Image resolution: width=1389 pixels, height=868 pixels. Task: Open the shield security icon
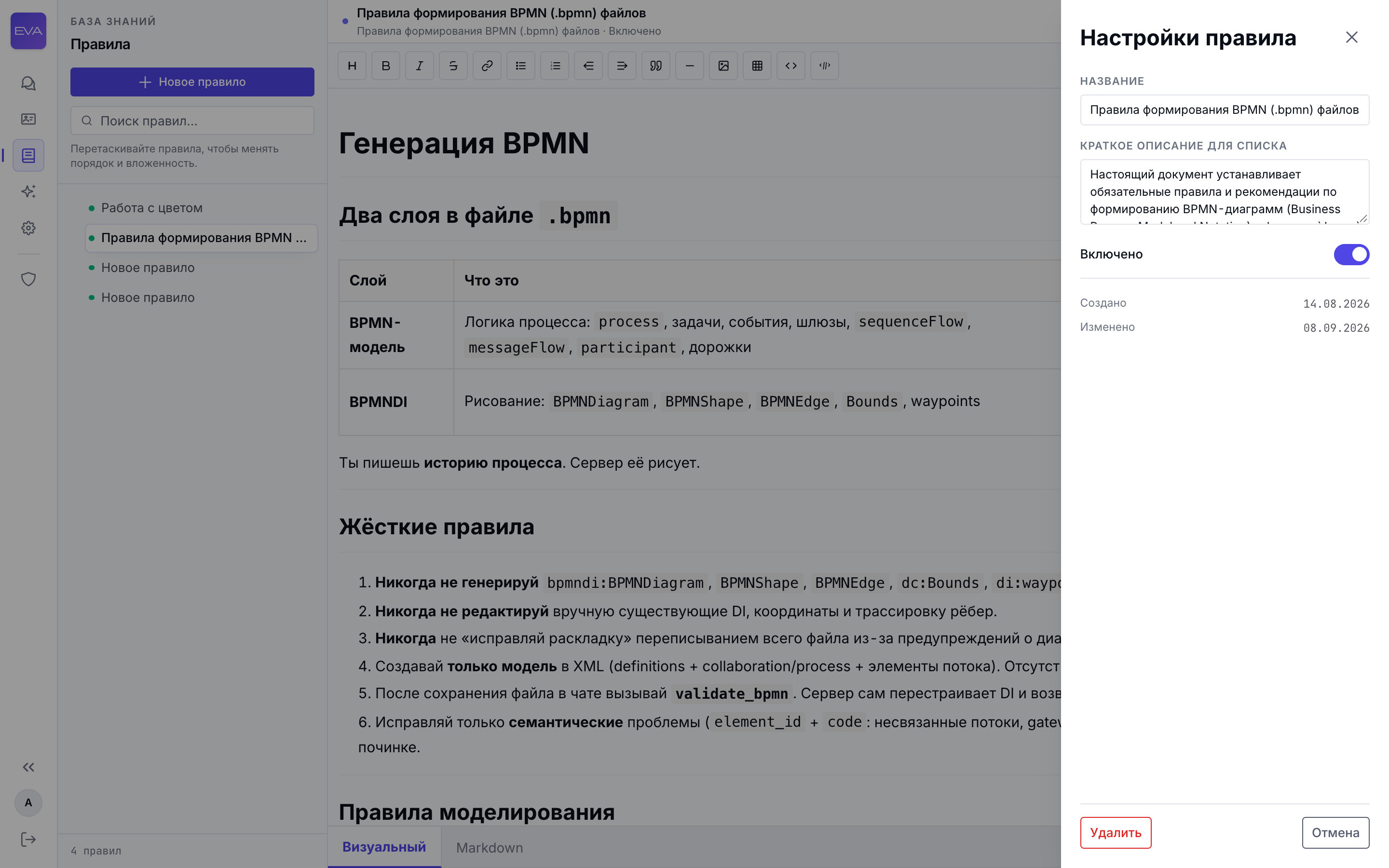click(x=28, y=279)
